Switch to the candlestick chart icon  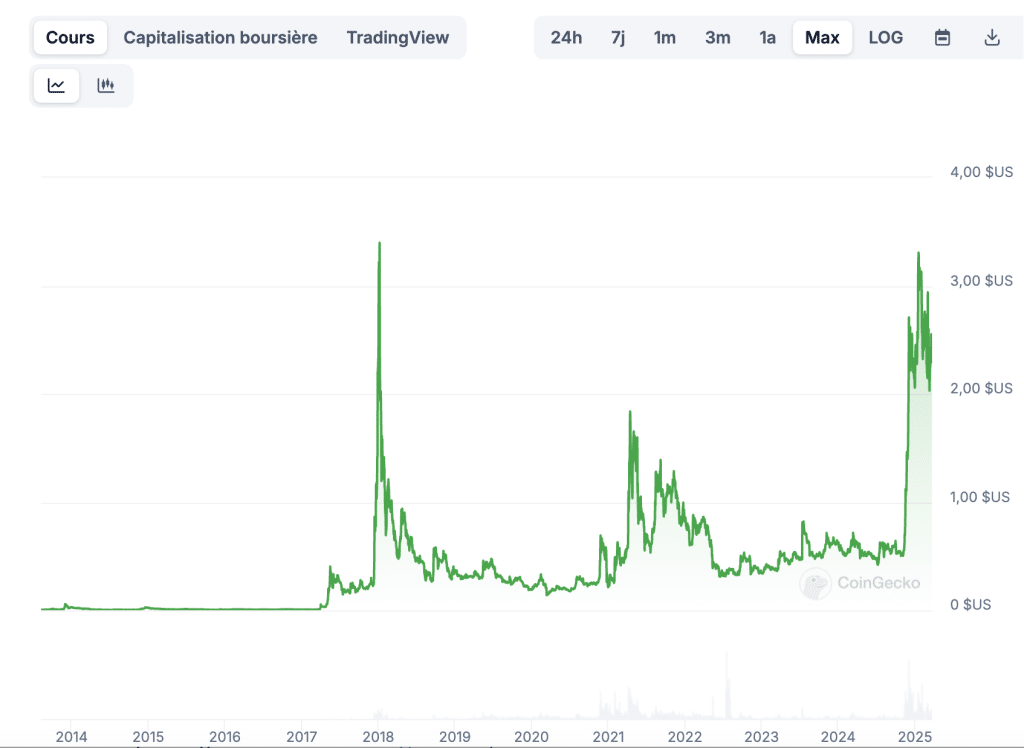tap(106, 86)
